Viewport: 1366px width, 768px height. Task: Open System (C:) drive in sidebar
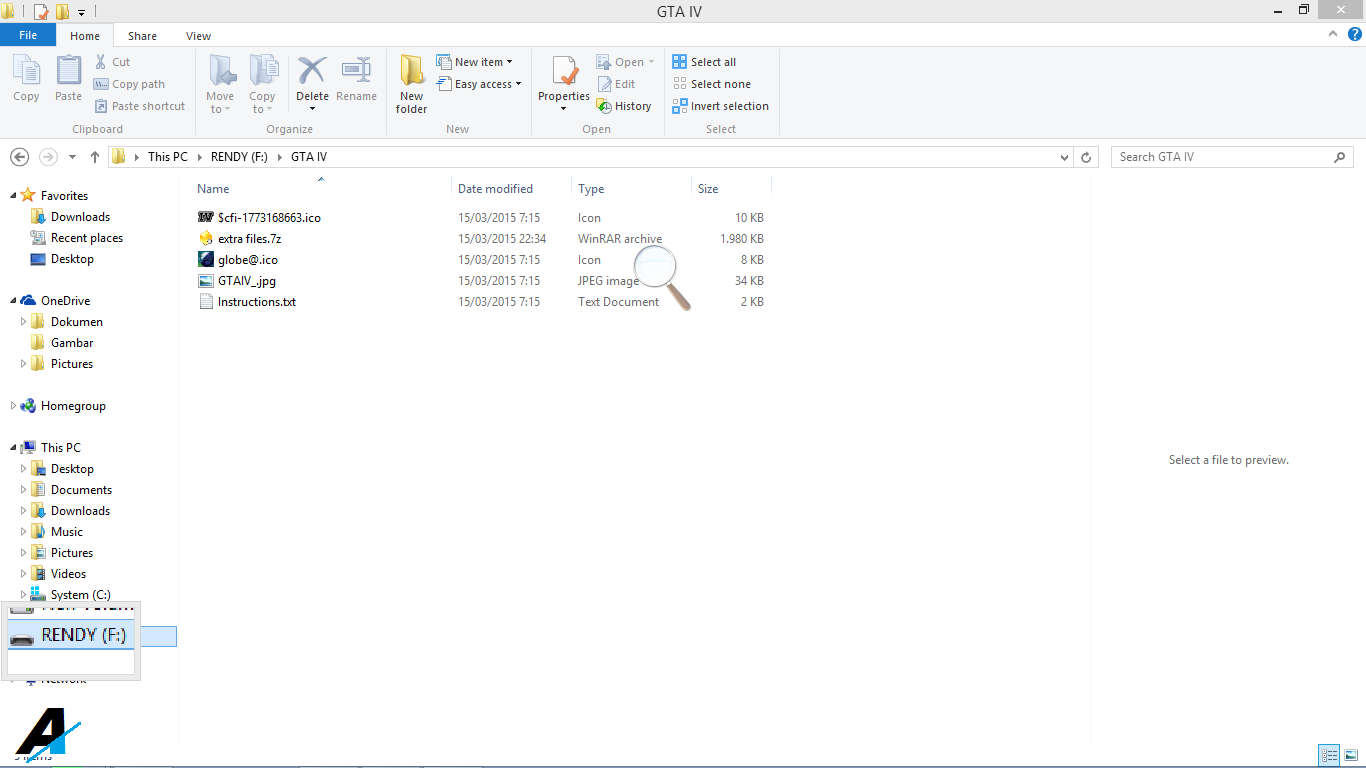[80, 595]
